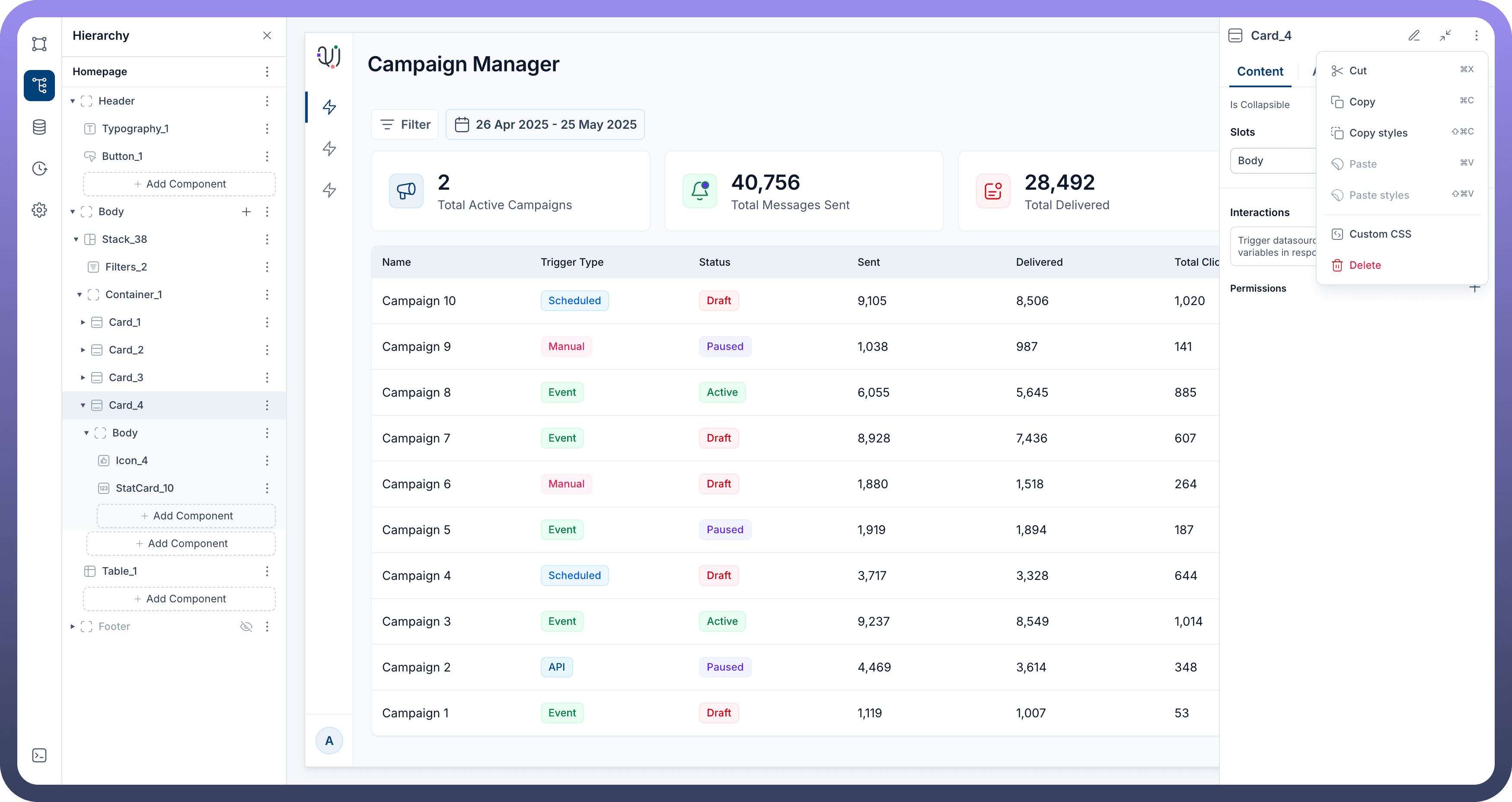
Task: Switch to the Content tab
Action: coord(1260,72)
